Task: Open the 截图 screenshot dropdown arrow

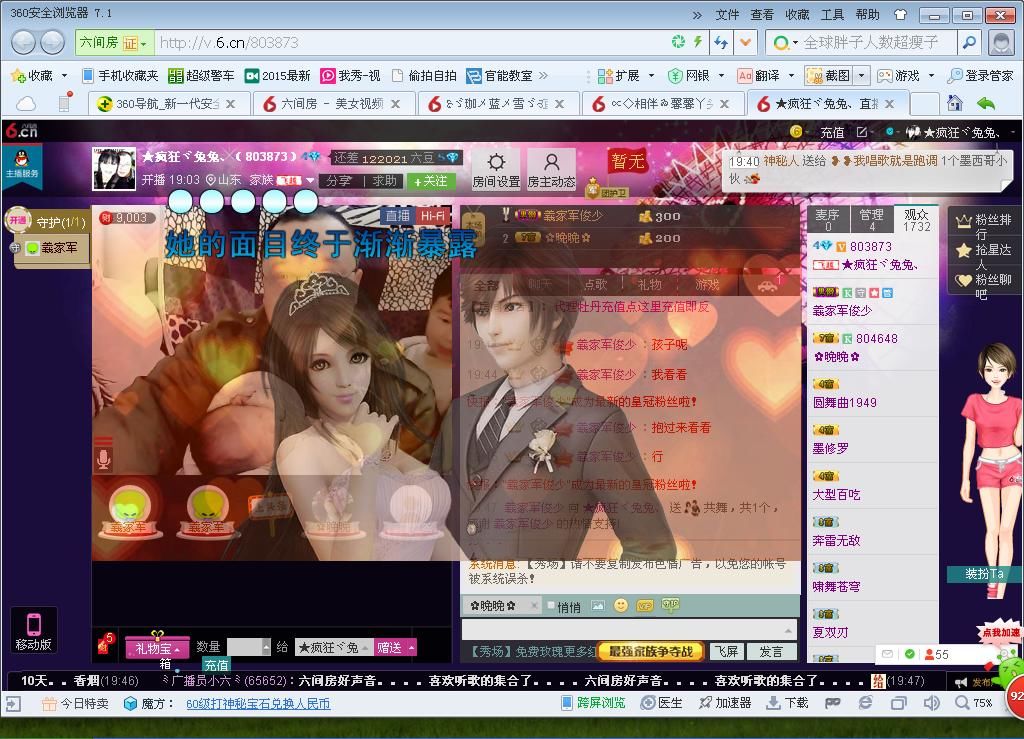Action: [862, 76]
